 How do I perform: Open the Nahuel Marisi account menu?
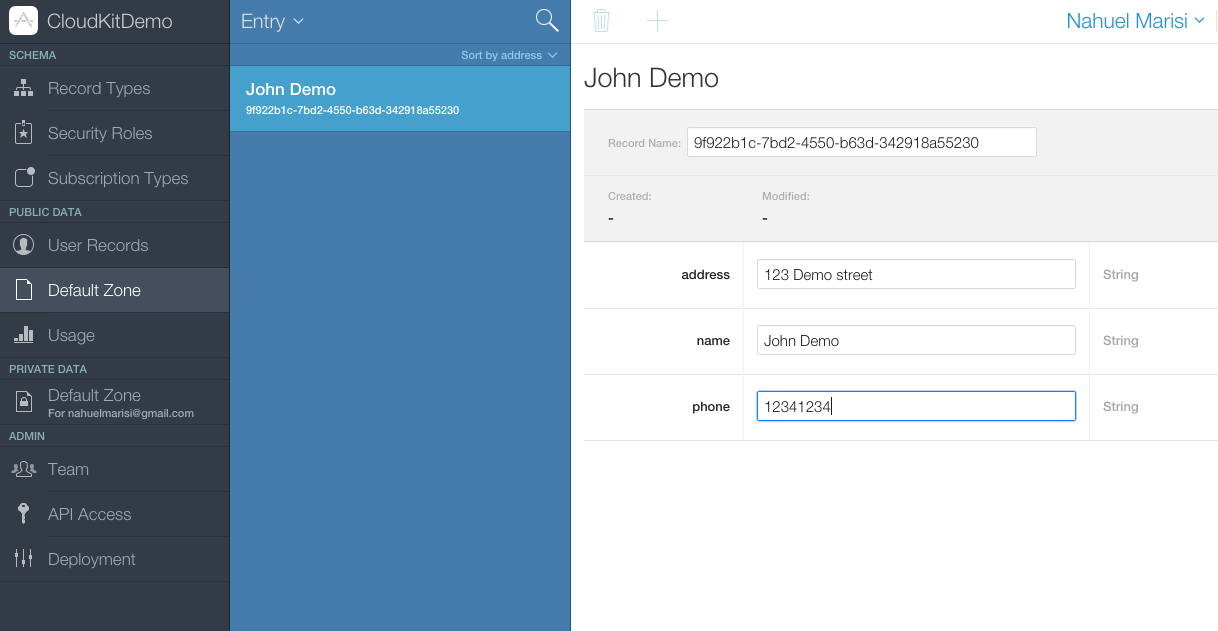click(x=1136, y=21)
